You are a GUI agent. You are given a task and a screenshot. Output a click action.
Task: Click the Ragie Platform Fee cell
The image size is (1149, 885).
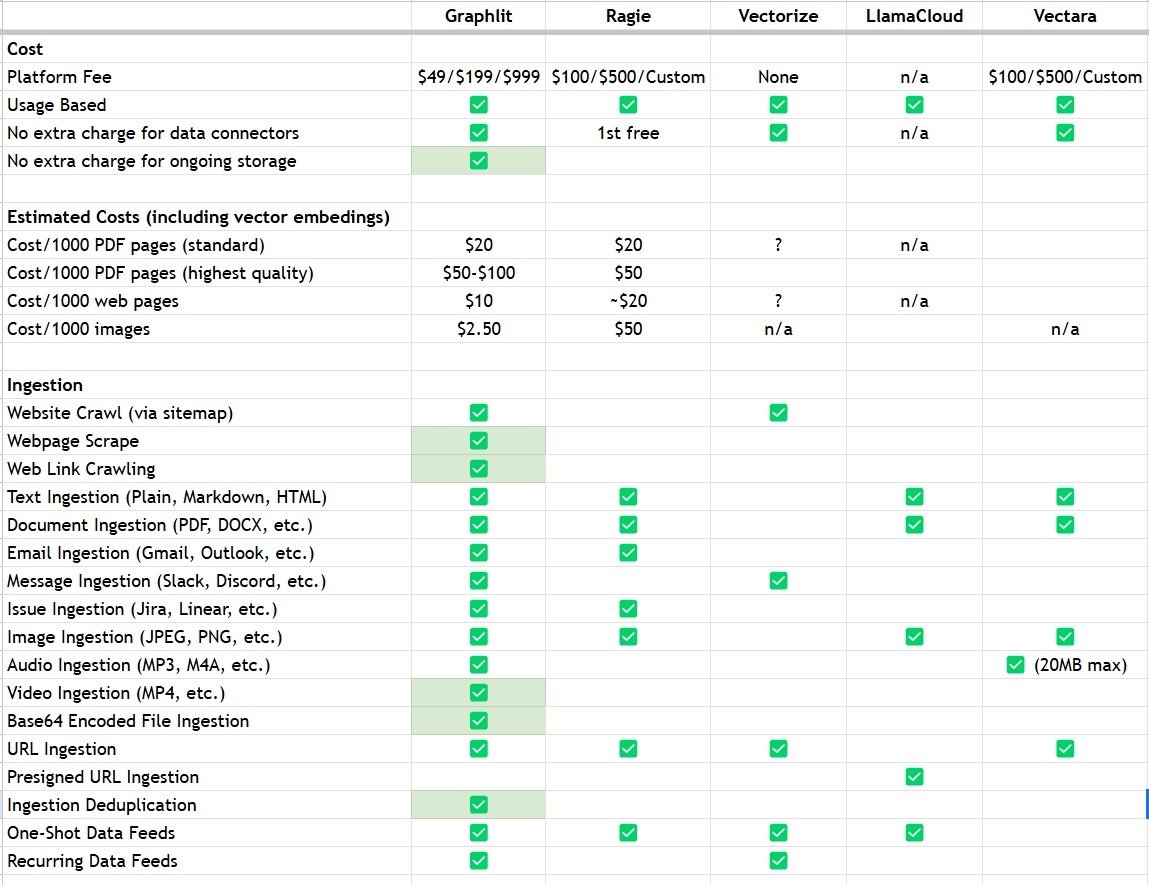(628, 77)
